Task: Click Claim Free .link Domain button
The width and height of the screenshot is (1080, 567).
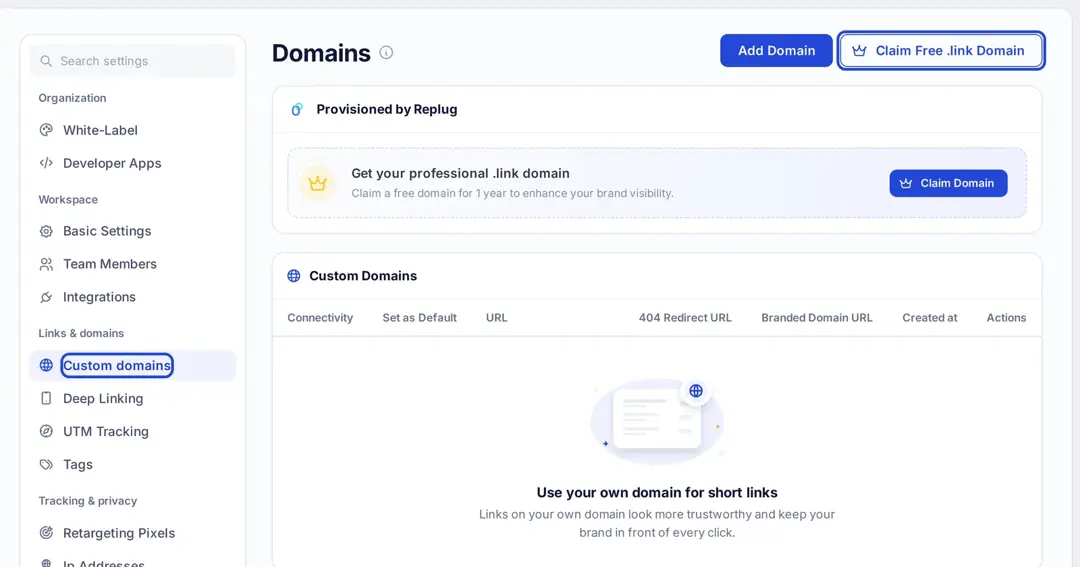Action: (941, 50)
